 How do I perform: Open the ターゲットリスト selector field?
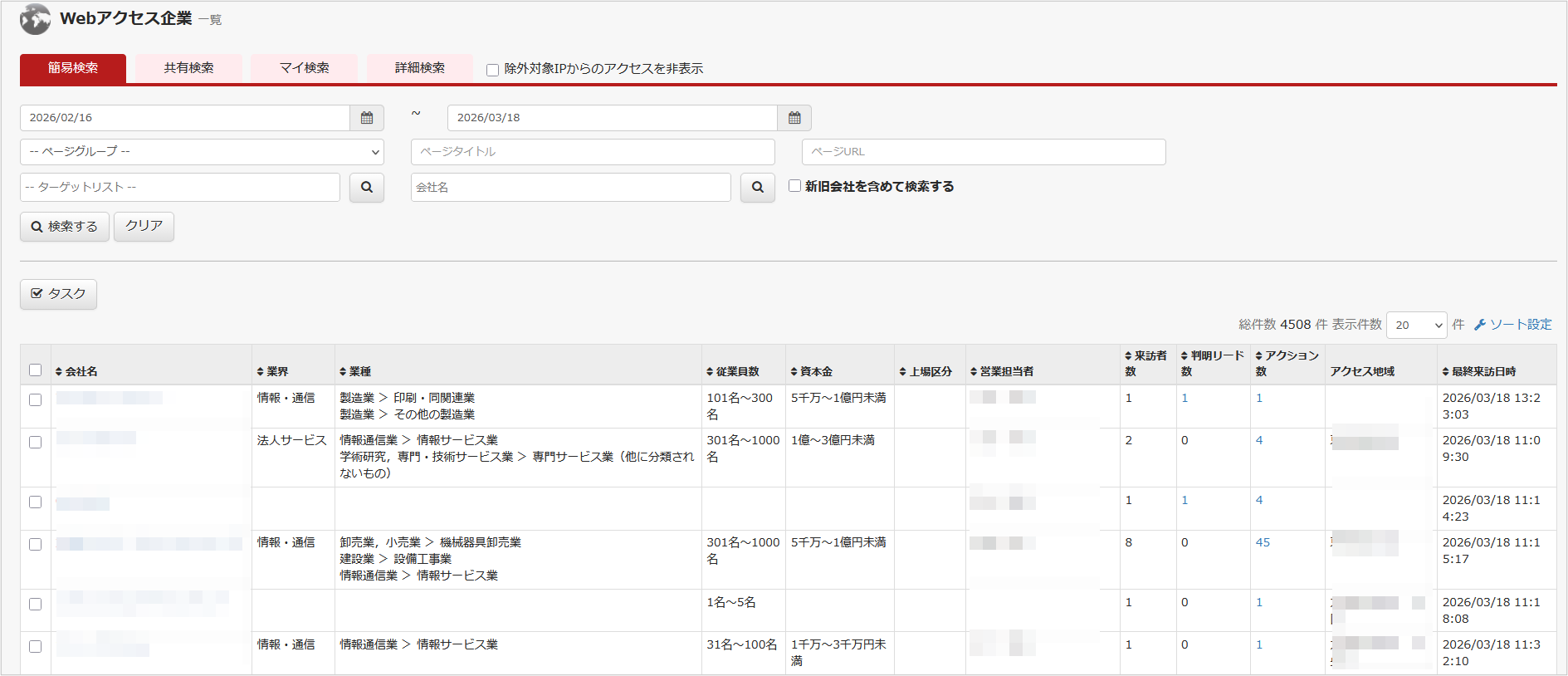point(180,188)
